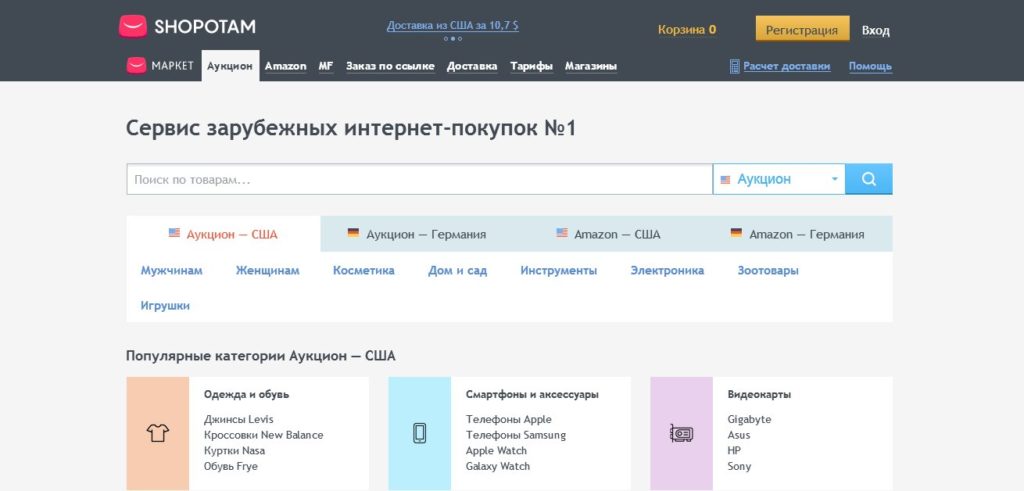Viewport: 1024px width, 491px height.
Task: Switch to Amazon — США tab
Action: point(608,235)
